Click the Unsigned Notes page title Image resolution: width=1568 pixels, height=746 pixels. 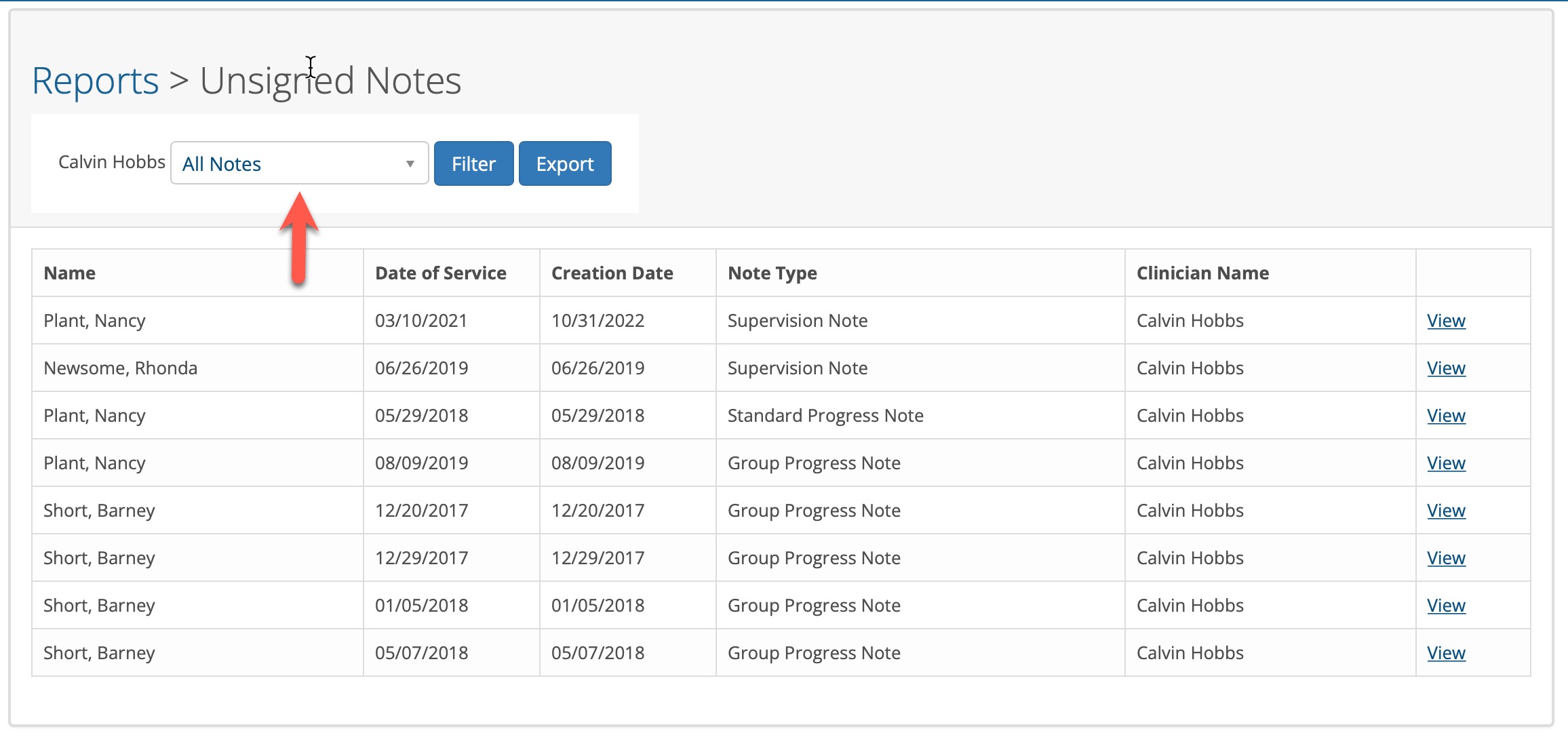coord(330,80)
